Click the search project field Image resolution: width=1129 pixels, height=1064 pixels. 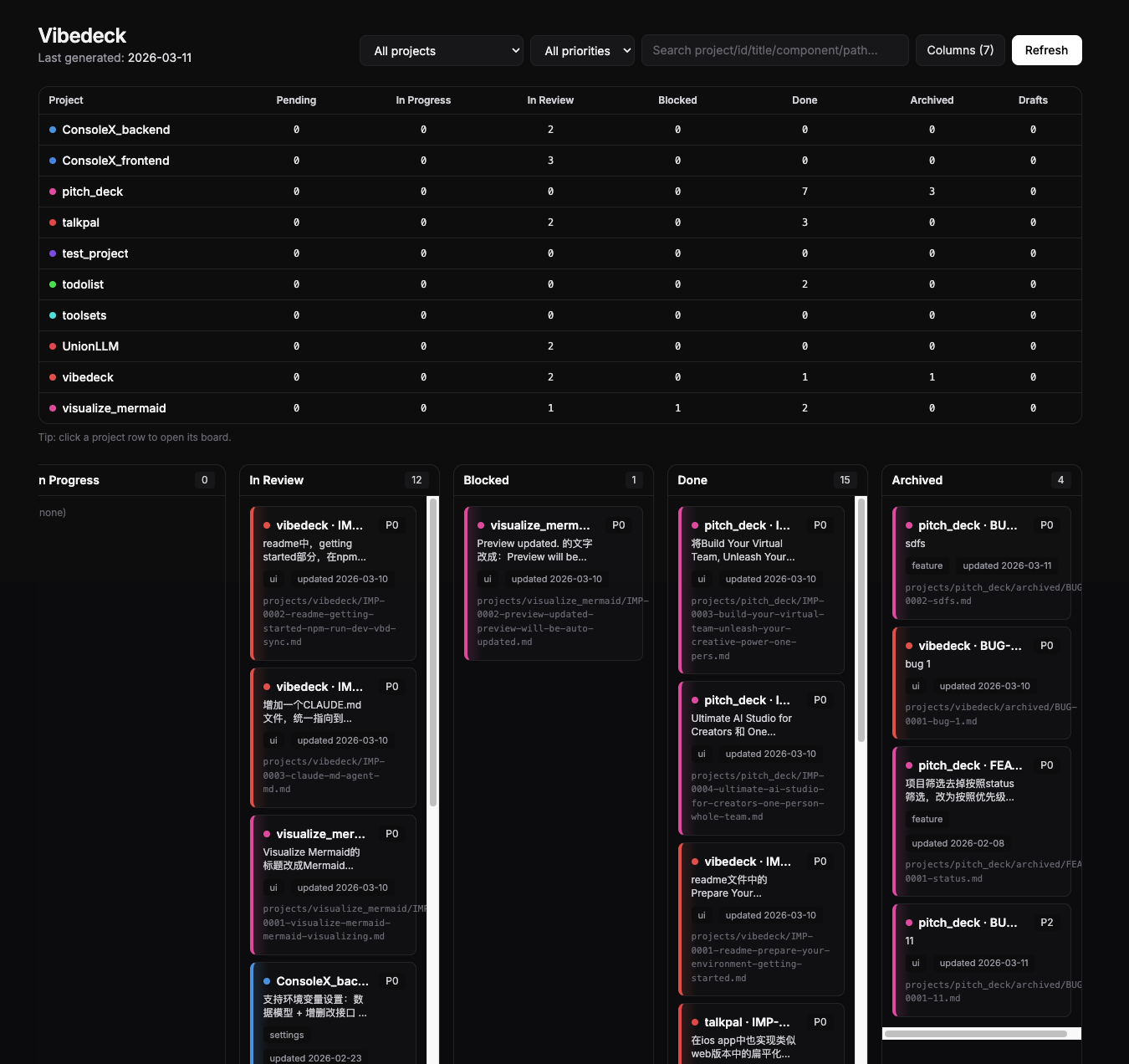[774, 50]
